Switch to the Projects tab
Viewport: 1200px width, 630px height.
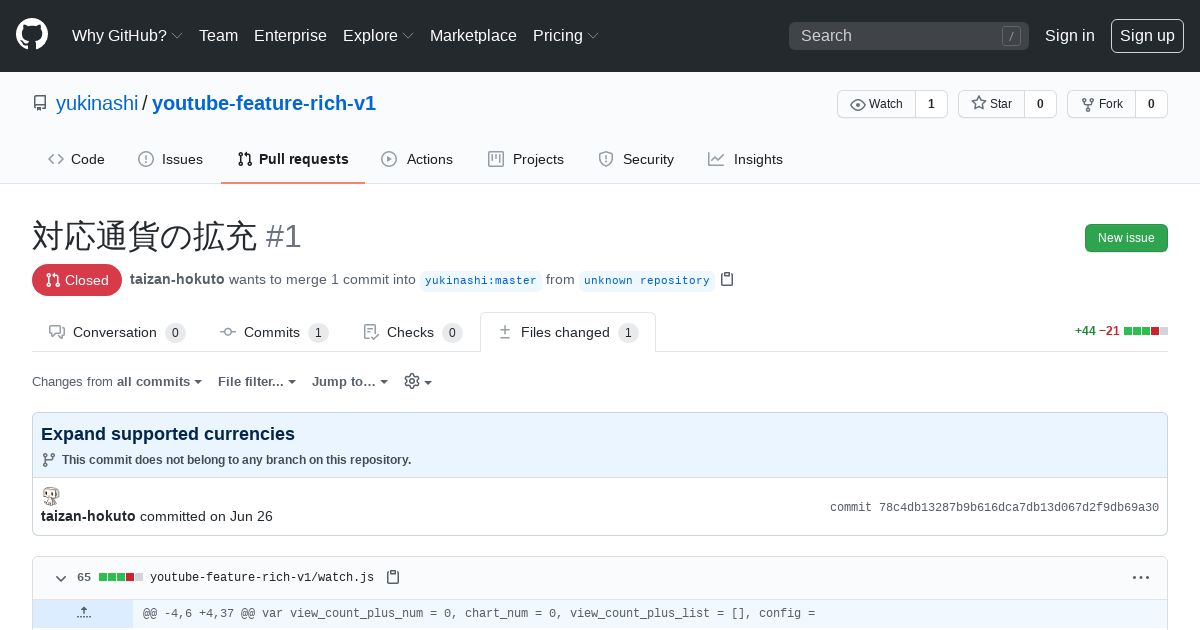(526, 159)
